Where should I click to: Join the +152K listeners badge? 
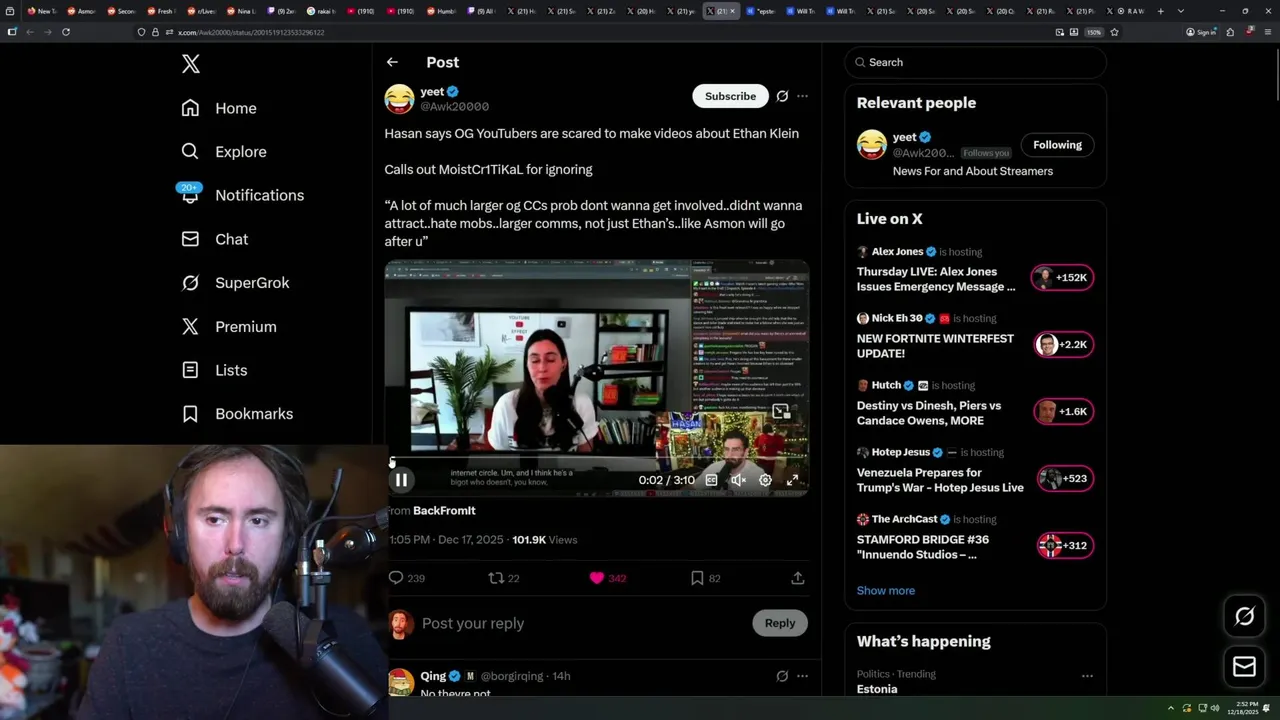point(1063,278)
